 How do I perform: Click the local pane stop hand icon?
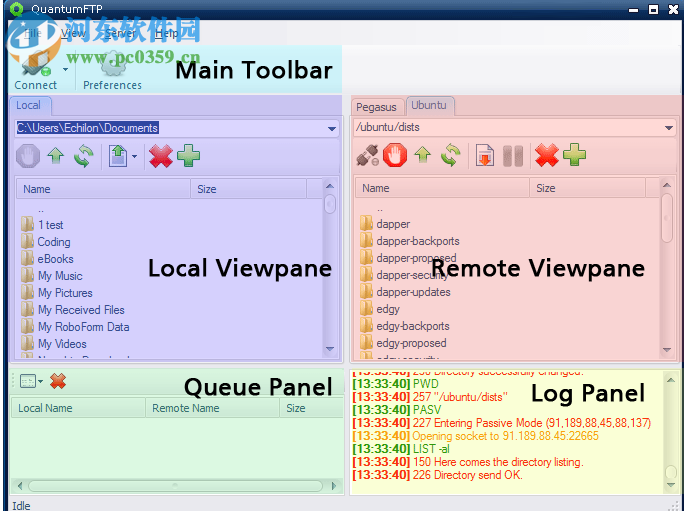28,156
